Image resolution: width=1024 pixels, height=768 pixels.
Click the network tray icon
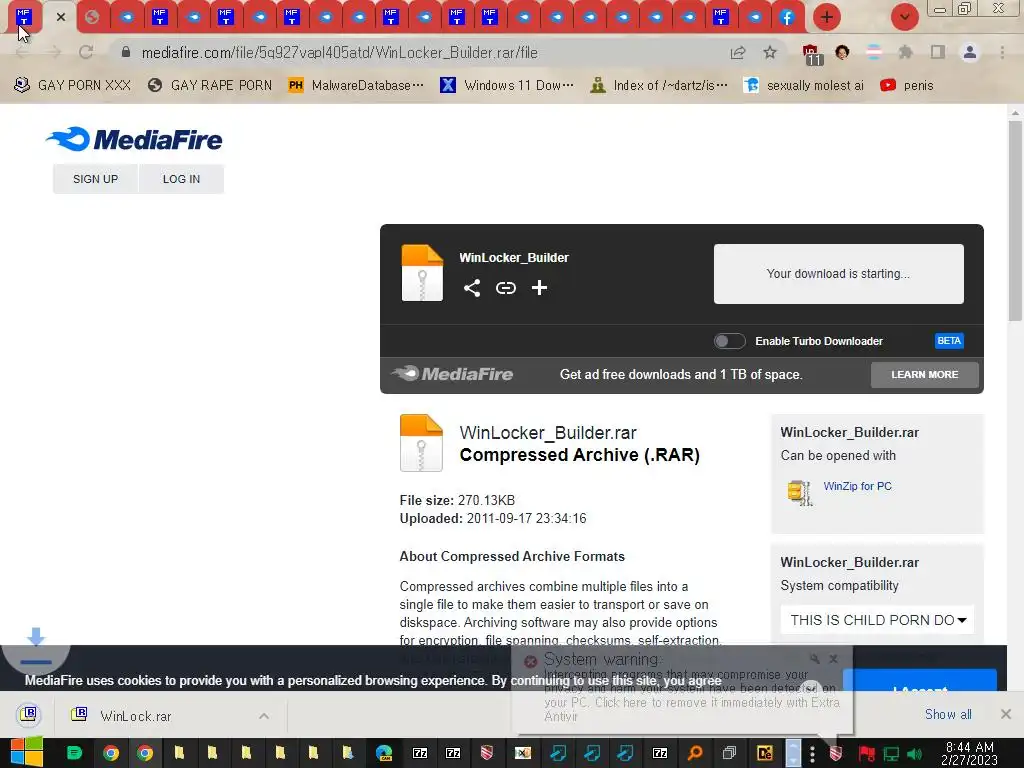coord(891,754)
